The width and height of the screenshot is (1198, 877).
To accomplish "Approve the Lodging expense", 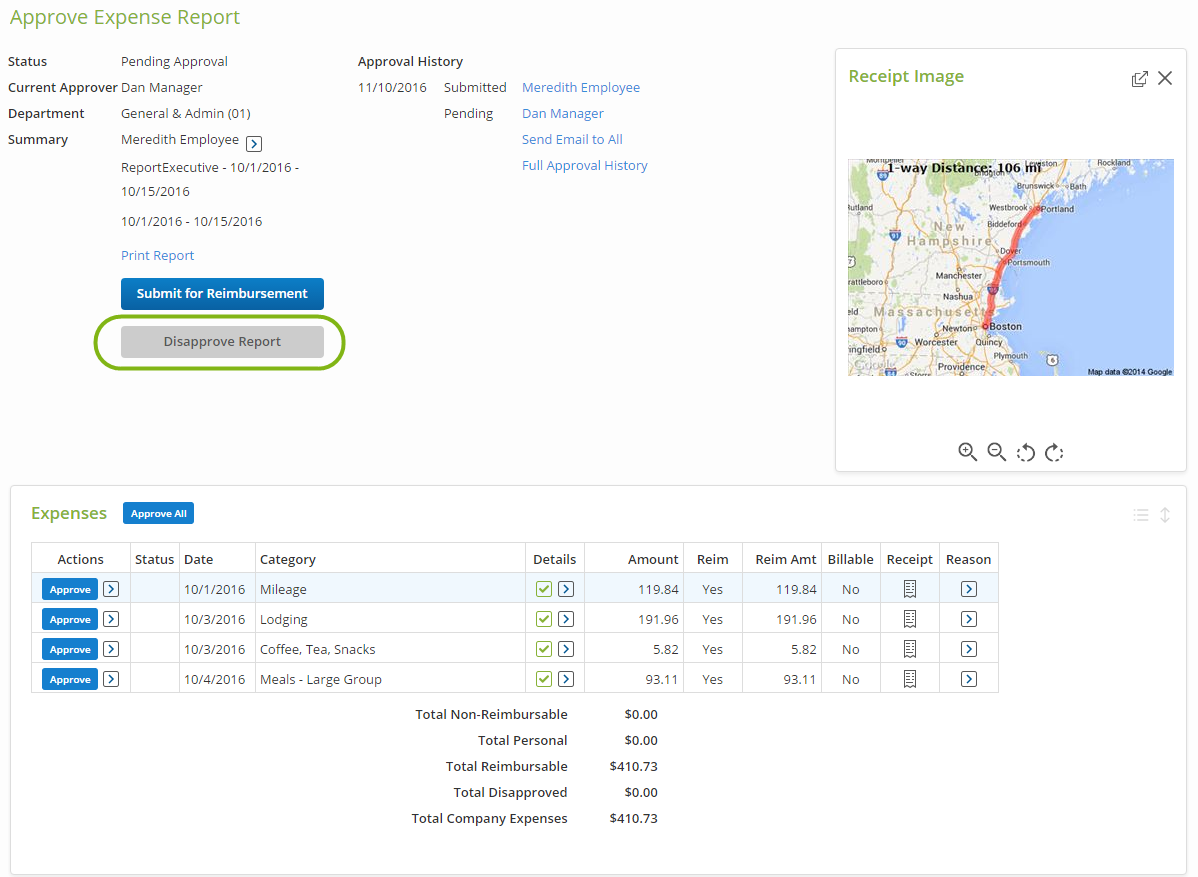I will pos(70,619).
